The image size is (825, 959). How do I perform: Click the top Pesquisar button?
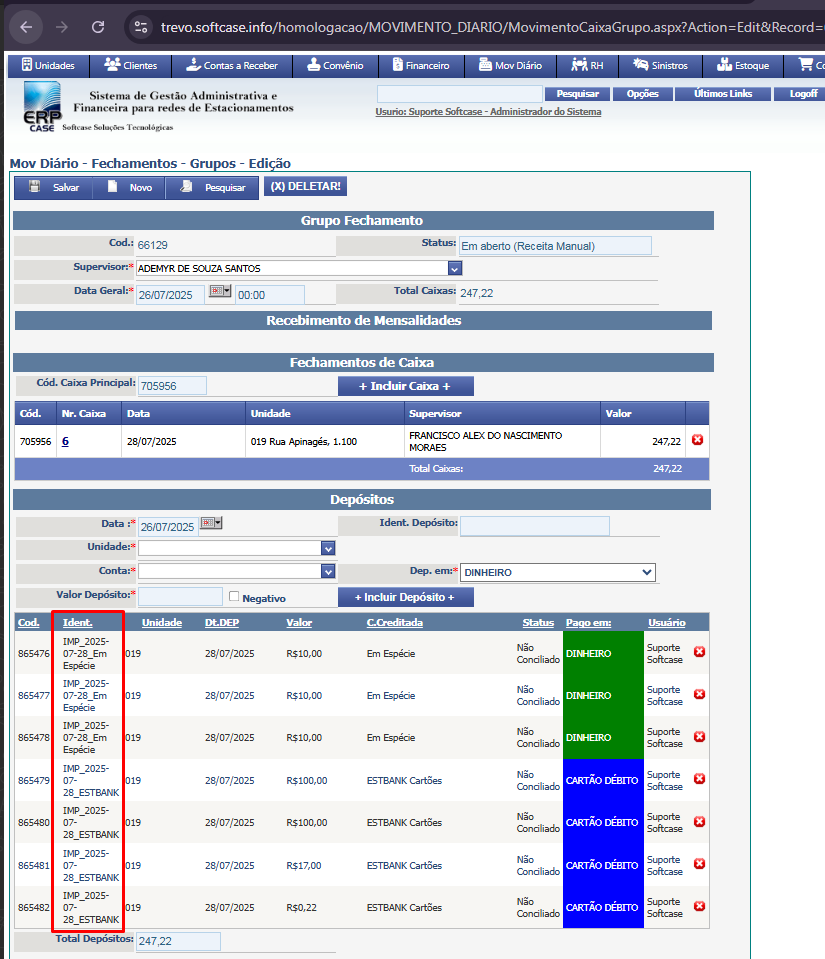click(x=577, y=94)
